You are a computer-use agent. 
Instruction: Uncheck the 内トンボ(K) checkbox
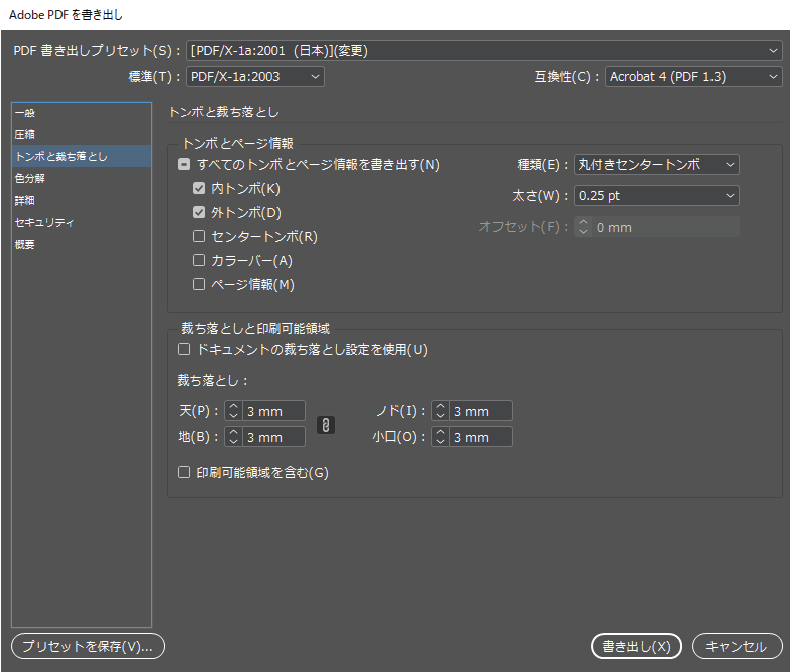tap(199, 188)
